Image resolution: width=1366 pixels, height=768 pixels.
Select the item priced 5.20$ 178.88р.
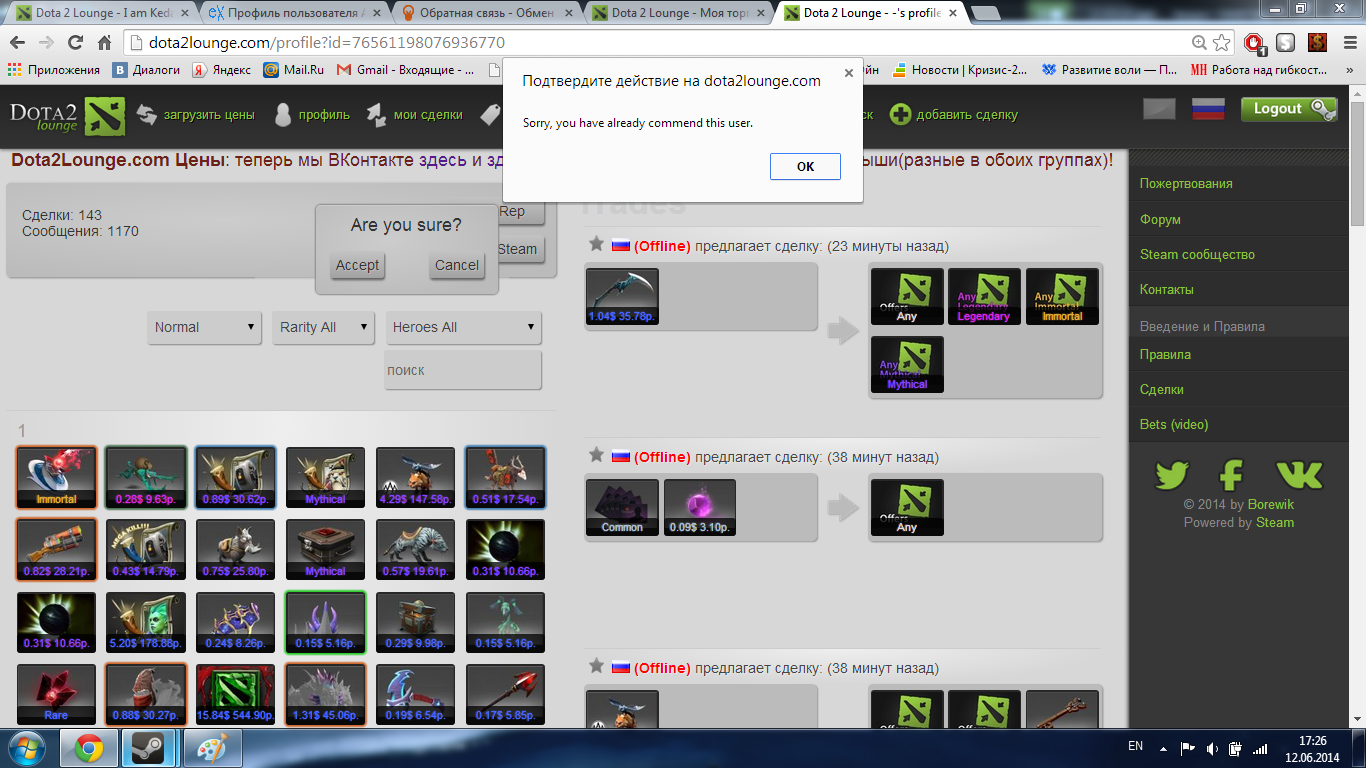(x=146, y=622)
